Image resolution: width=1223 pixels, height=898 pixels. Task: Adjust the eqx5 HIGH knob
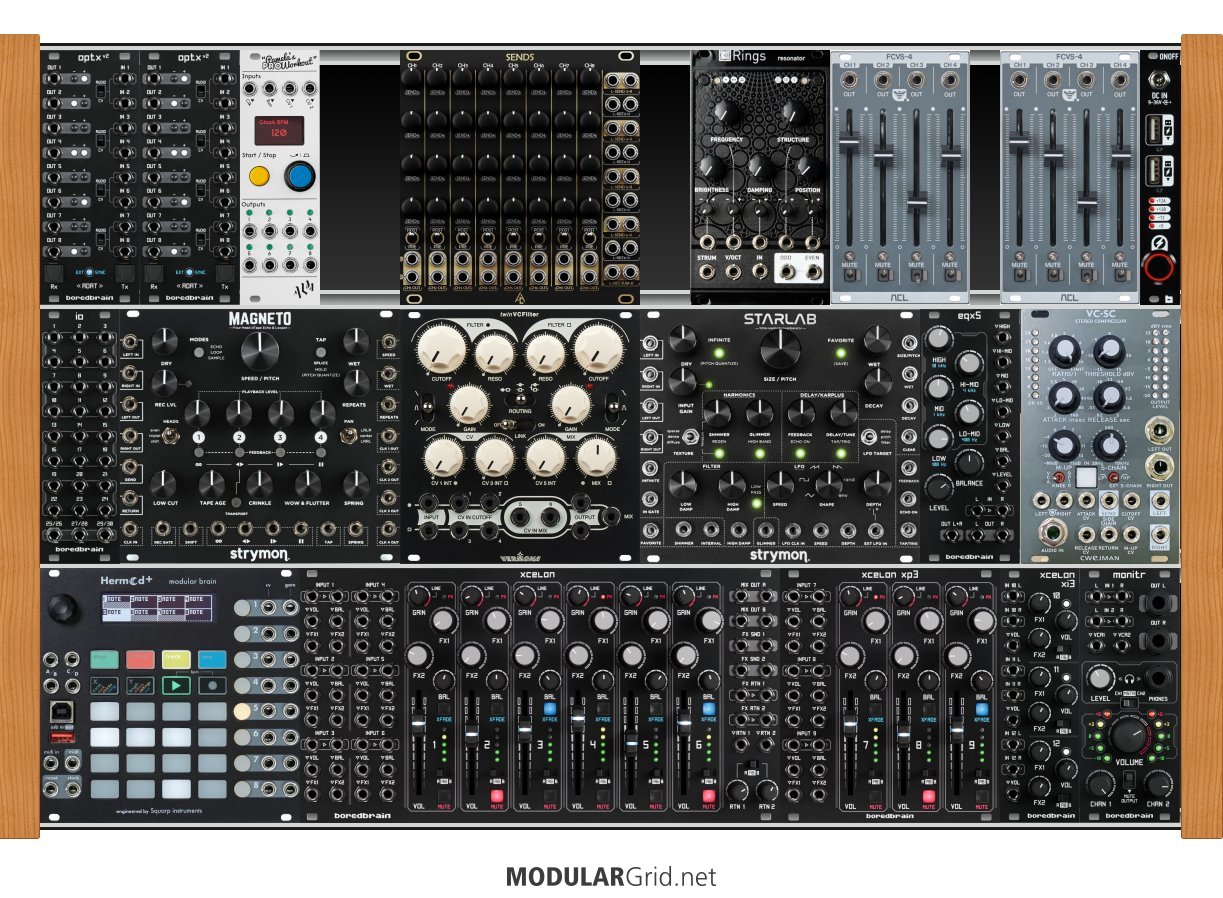[940, 340]
